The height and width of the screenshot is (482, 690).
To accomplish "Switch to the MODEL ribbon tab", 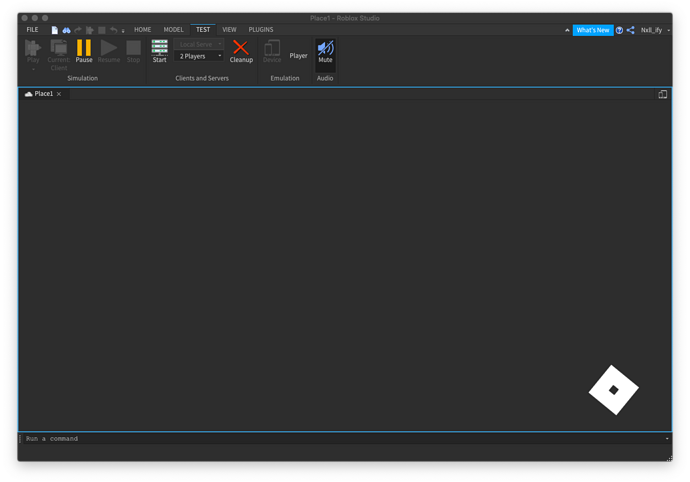I will coord(173,29).
